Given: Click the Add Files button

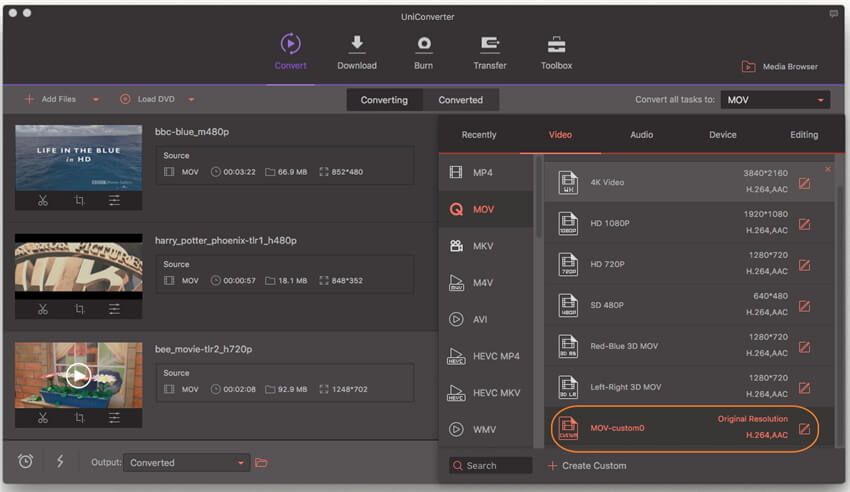Looking at the screenshot, I should pos(50,99).
